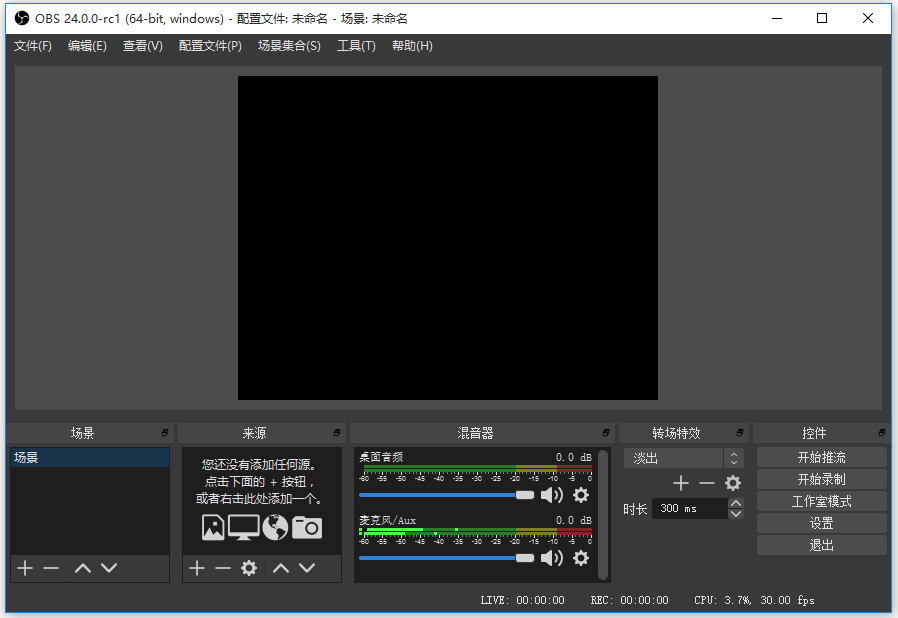Add a display capture via the monitor icon
This screenshot has height=618, width=898.
pos(244,528)
